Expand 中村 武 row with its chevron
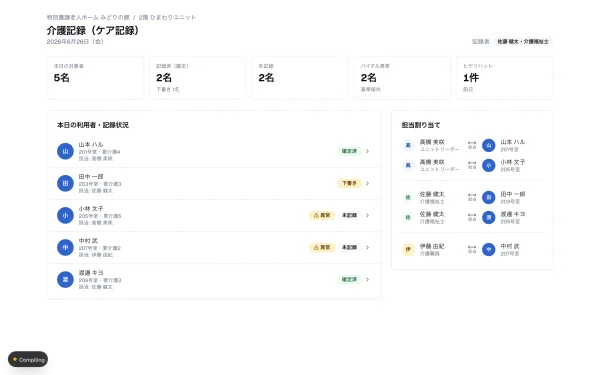 pos(367,248)
